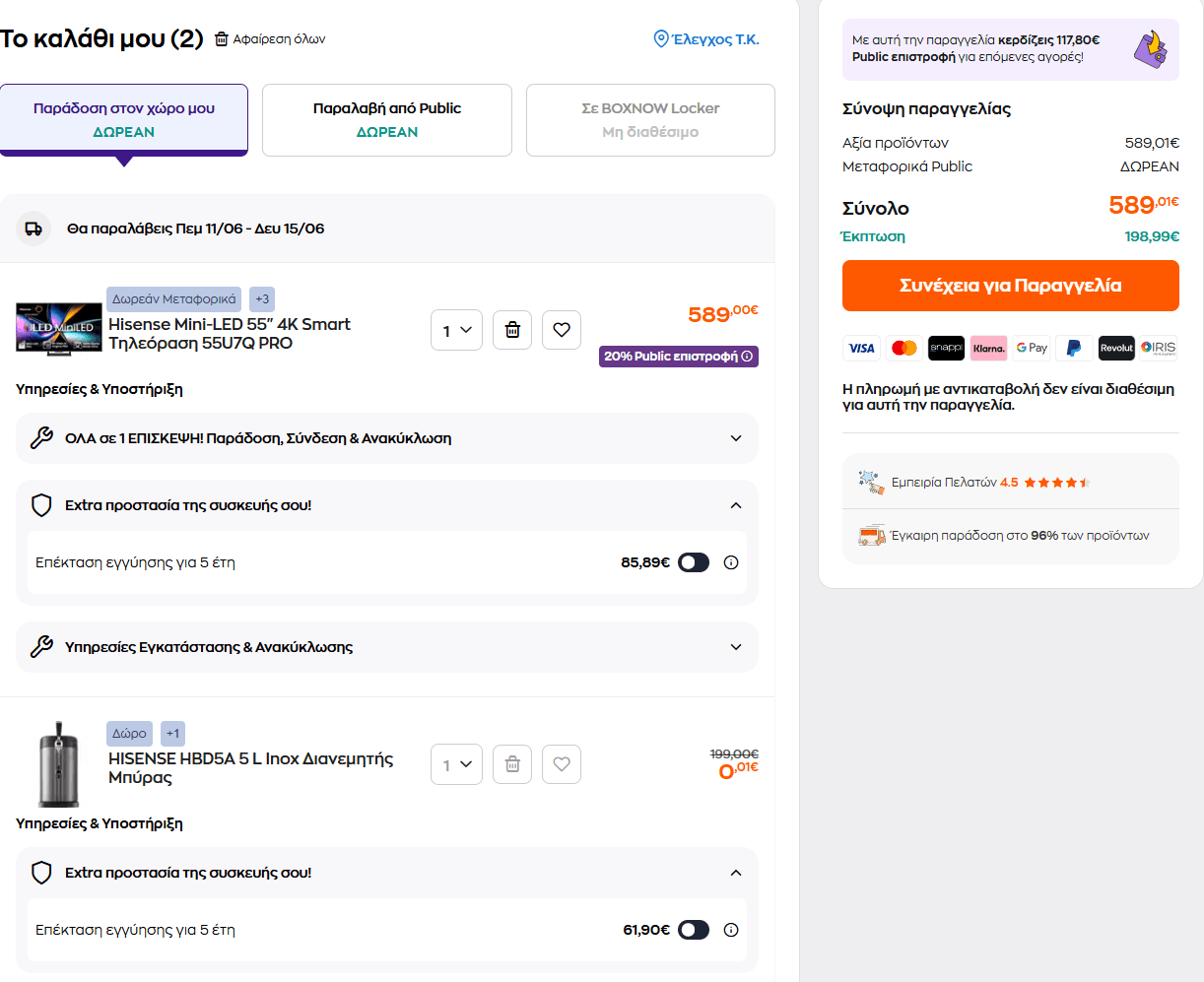The image size is (1204, 982).
Task: Click the Mastercard payment logo
Action: 903,348
